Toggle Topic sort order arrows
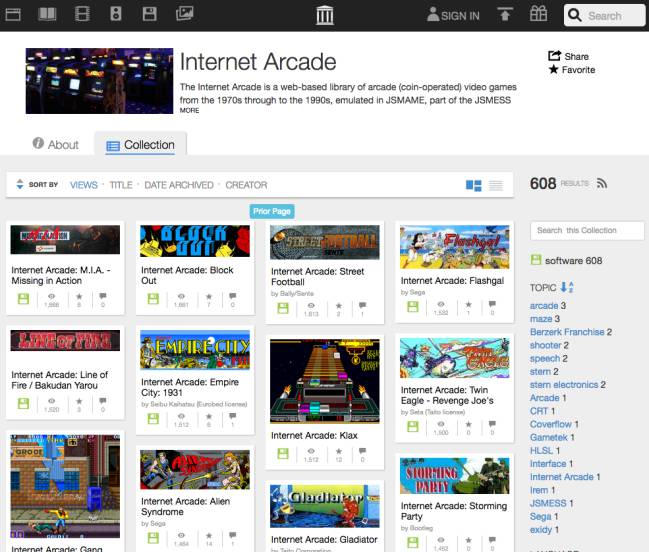Viewport: 649px width, 552px height. pos(567,287)
